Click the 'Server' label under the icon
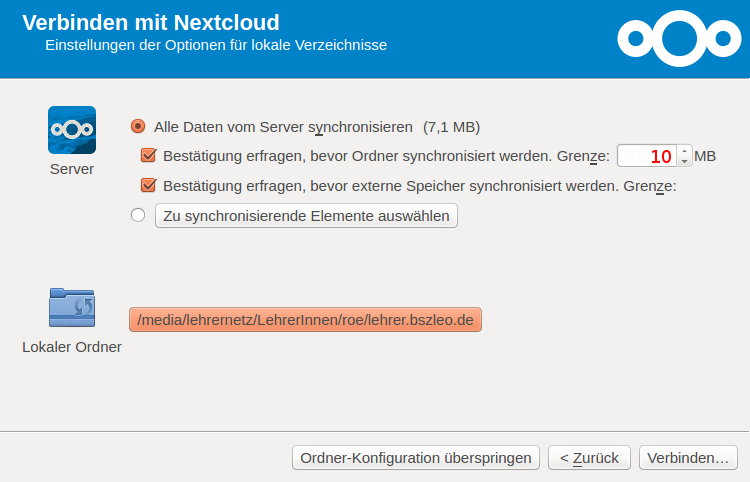This screenshot has height=482, width=750. (x=72, y=169)
